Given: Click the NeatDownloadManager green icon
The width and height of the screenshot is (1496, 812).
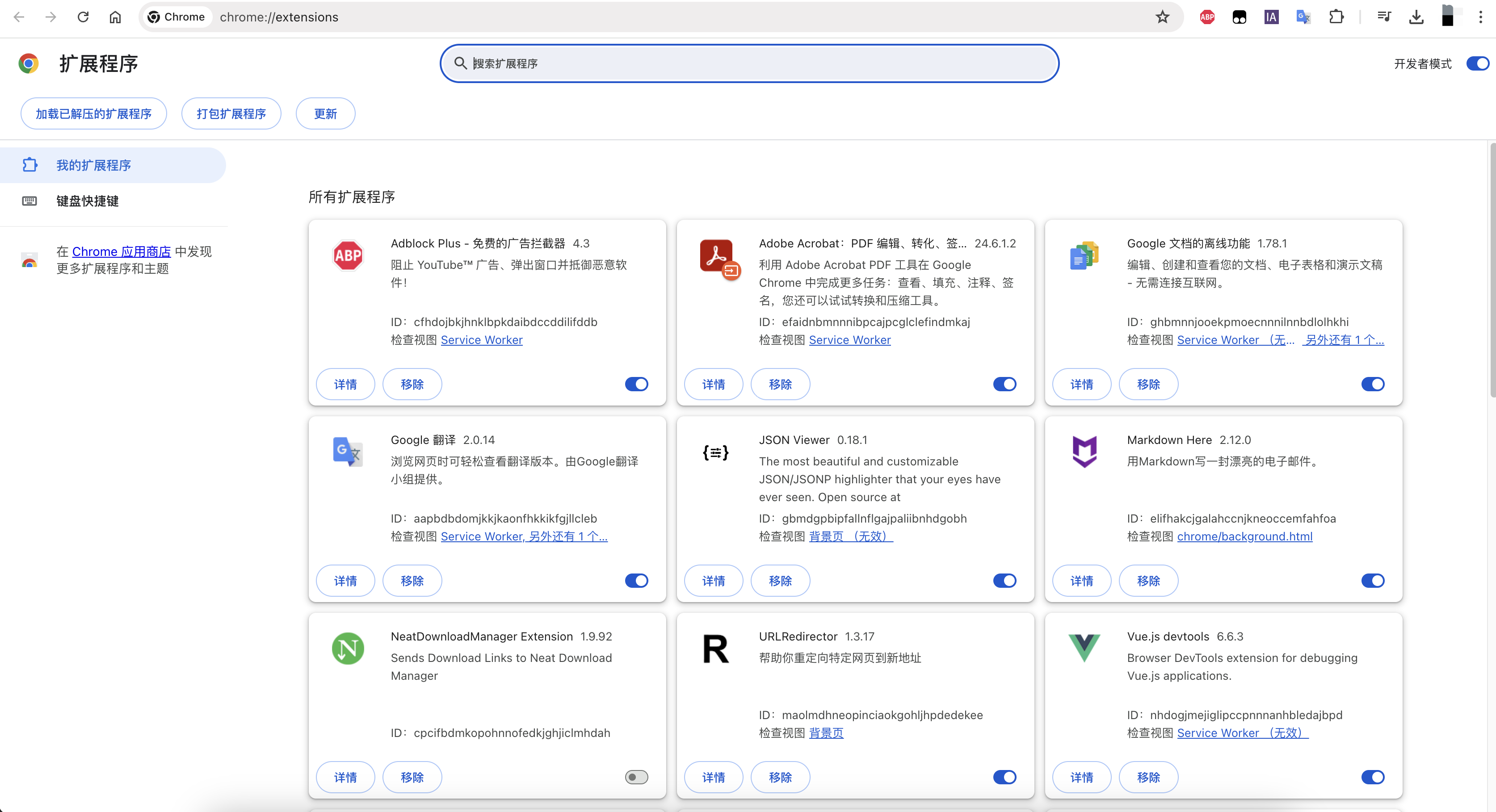Looking at the screenshot, I should pos(348,649).
